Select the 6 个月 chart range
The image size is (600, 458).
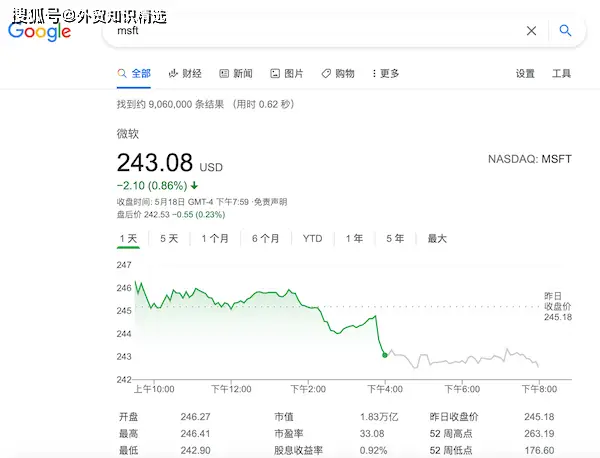coord(266,239)
